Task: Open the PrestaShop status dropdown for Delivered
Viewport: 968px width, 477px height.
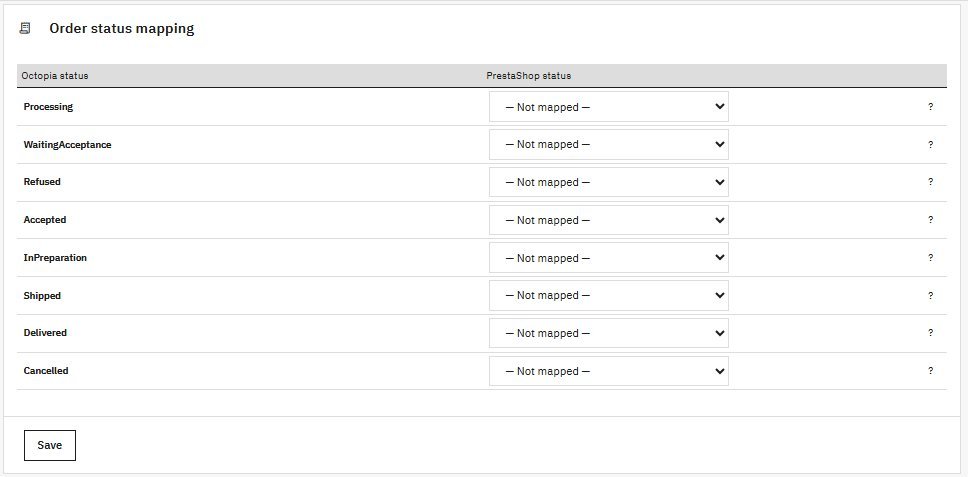Action: (x=609, y=333)
